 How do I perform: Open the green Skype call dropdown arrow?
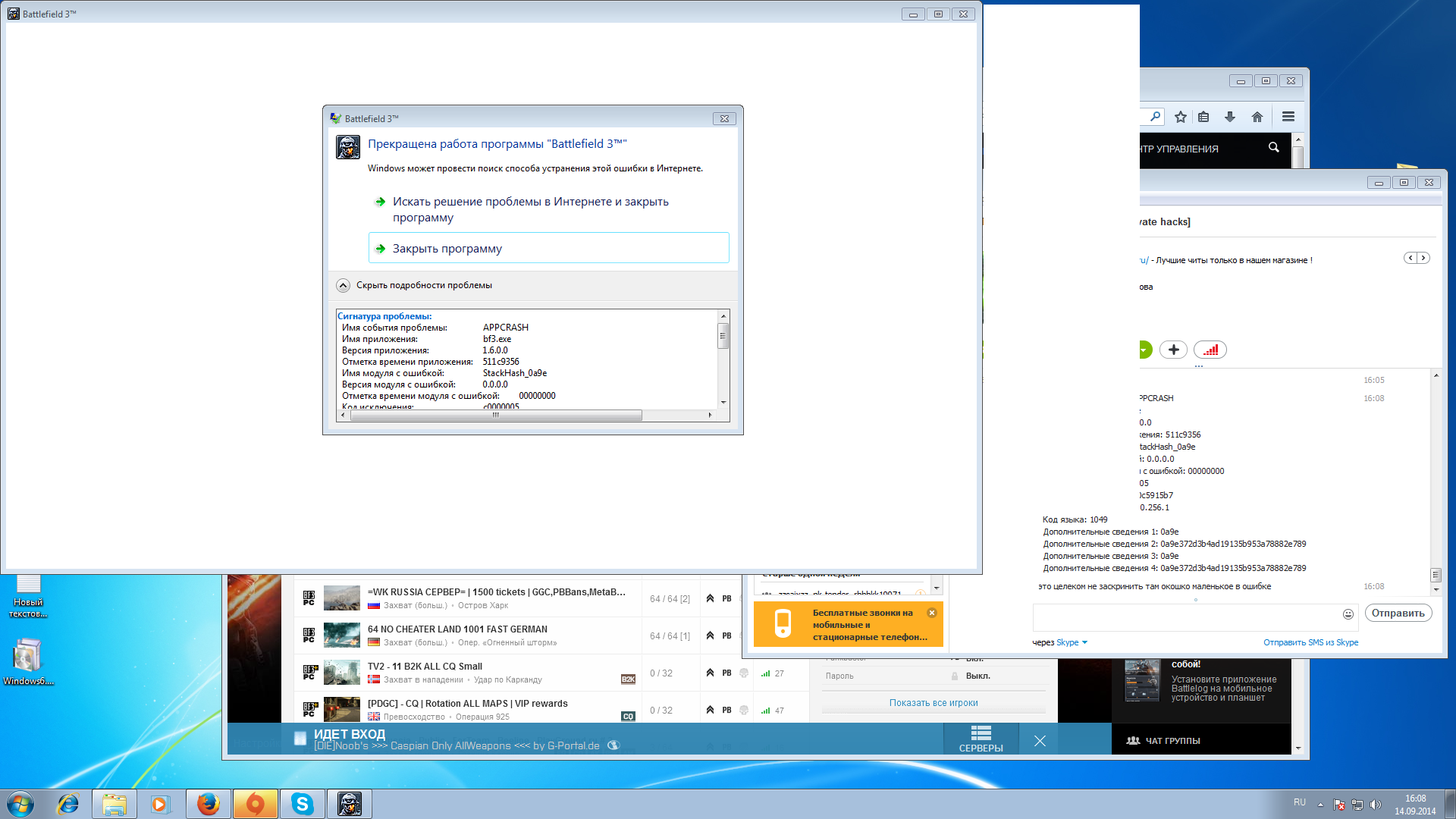pos(1144,350)
